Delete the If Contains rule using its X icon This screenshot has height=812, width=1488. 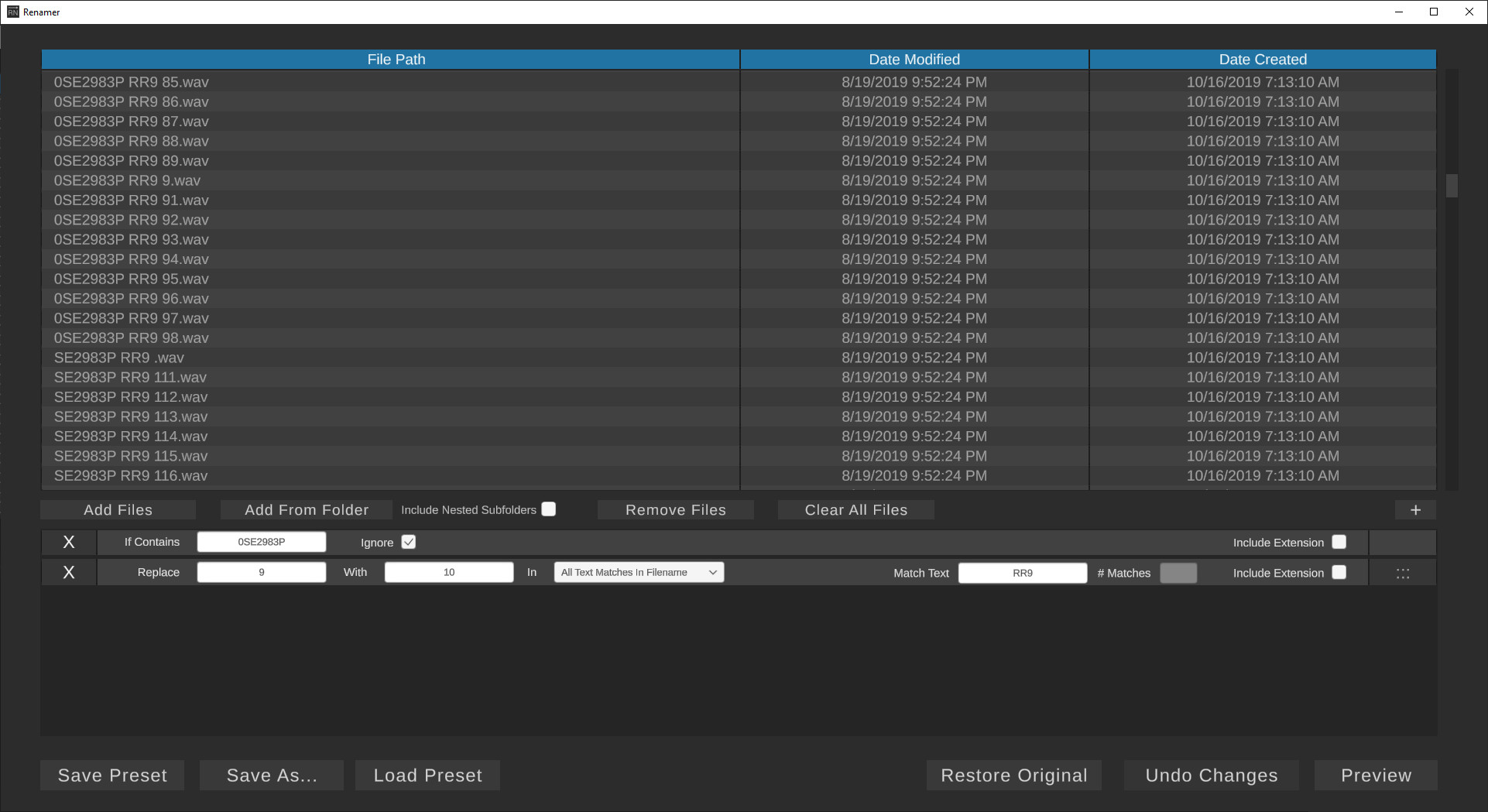click(x=68, y=542)
